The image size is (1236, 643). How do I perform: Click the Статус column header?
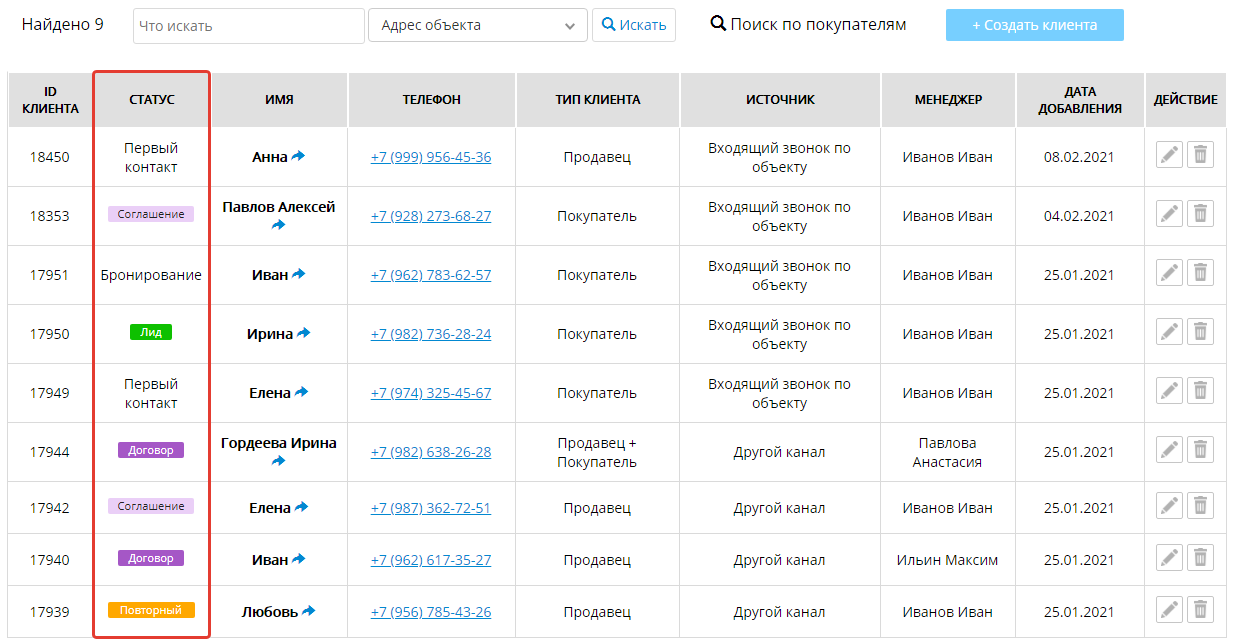click(x=152, y=100)
